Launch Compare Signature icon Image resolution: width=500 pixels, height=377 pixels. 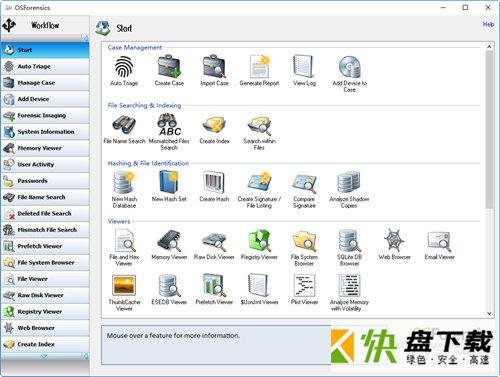(304, 183)
